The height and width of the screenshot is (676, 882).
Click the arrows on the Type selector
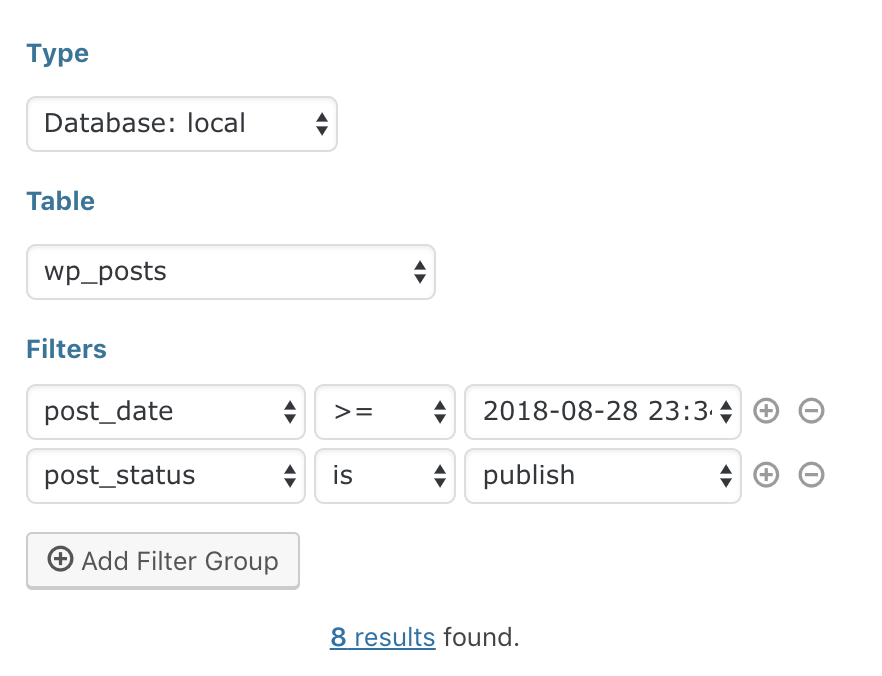point(322,124)
